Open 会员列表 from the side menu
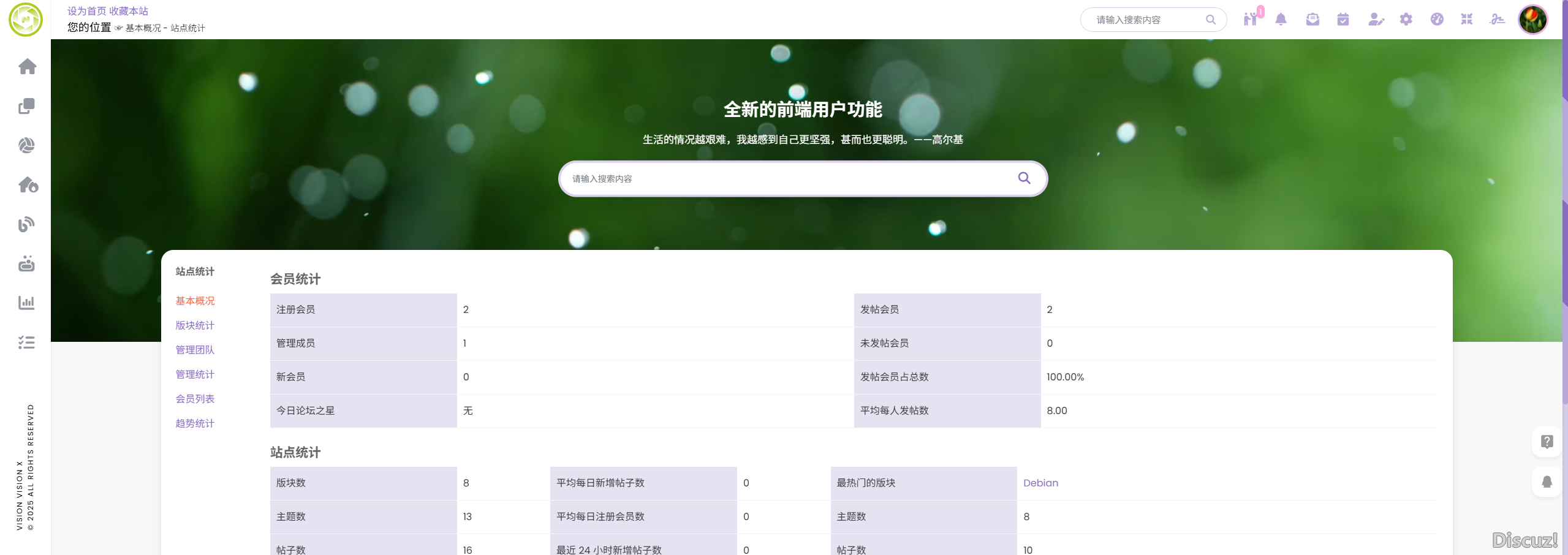Screen dimensions: 1568x555 [195, 399]
